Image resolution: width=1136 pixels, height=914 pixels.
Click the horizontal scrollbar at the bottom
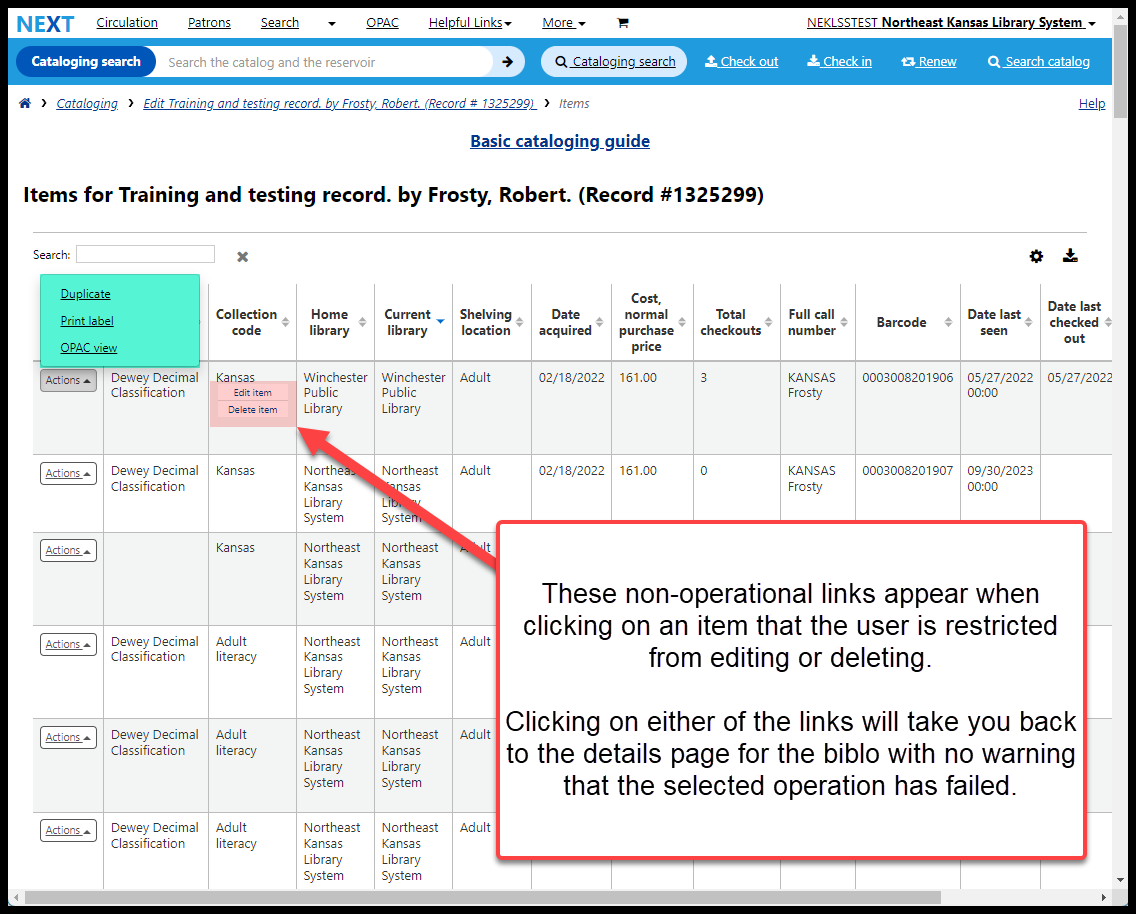click(480, 897)
